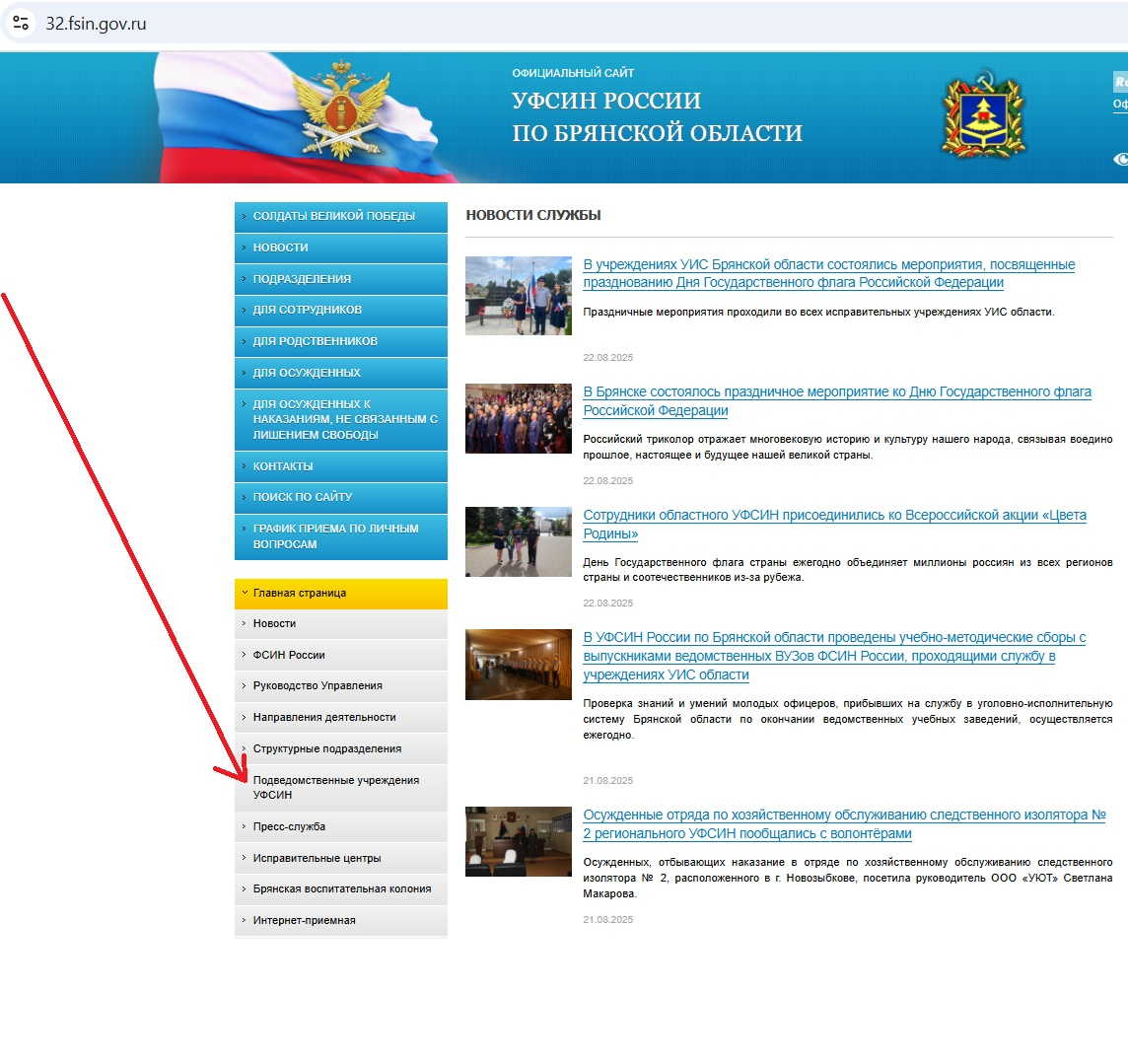Click thumbnail of Bryansk festive crowd event
The image size is (1128, 1064).
(519, 419)
